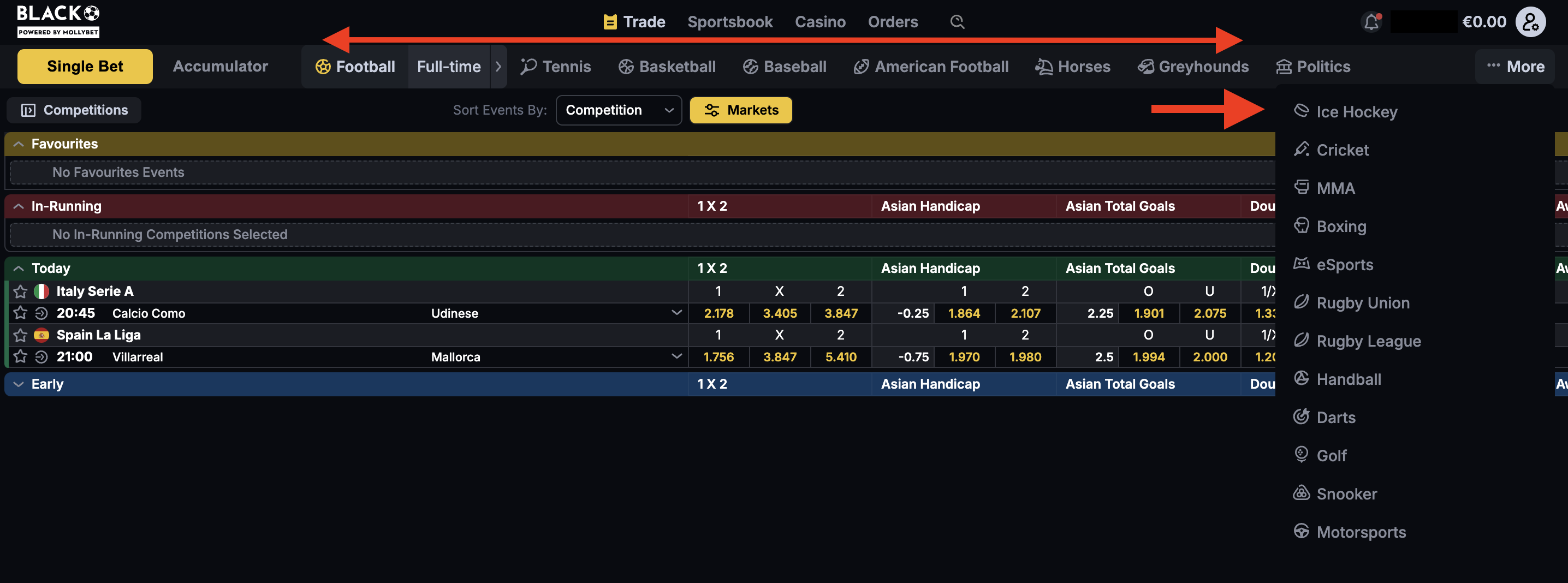The image size is (1568, 583).
Task: Choose Darts in the sports list
Action: coord(1335,418)
